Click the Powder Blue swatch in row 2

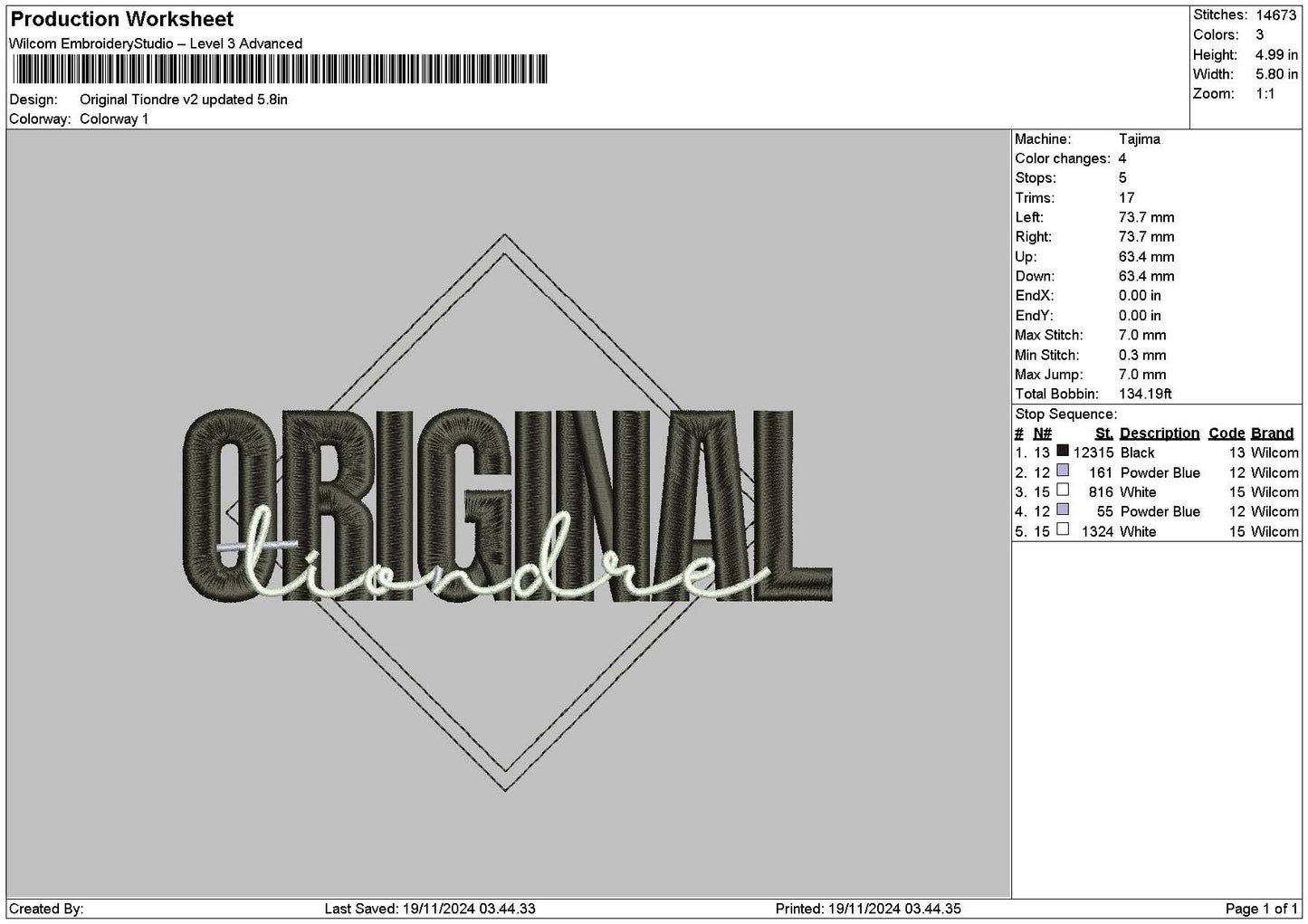pos(1063,471)
